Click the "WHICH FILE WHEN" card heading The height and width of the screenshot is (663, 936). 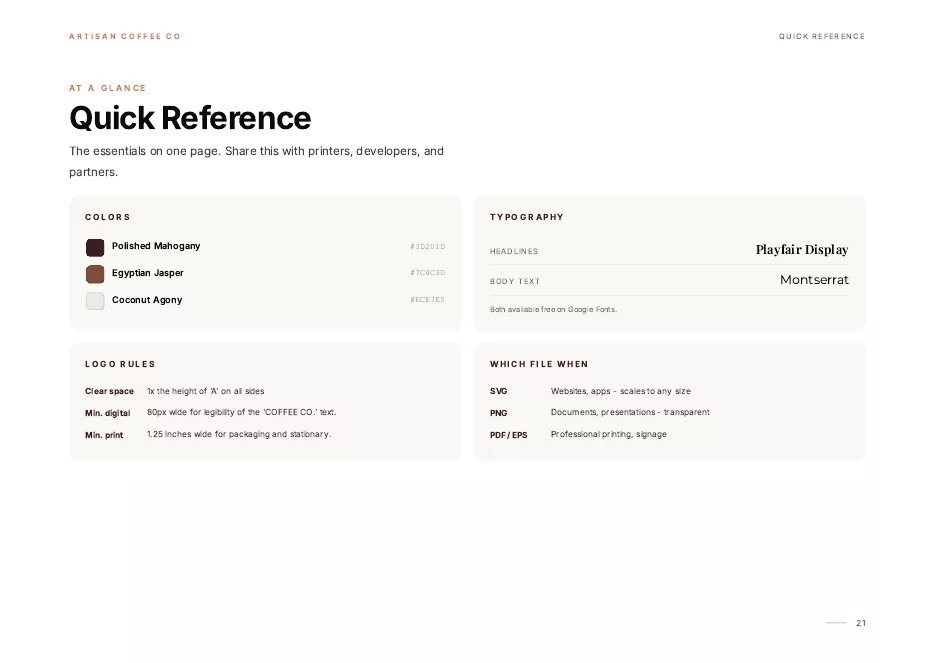tap(539, 364)
